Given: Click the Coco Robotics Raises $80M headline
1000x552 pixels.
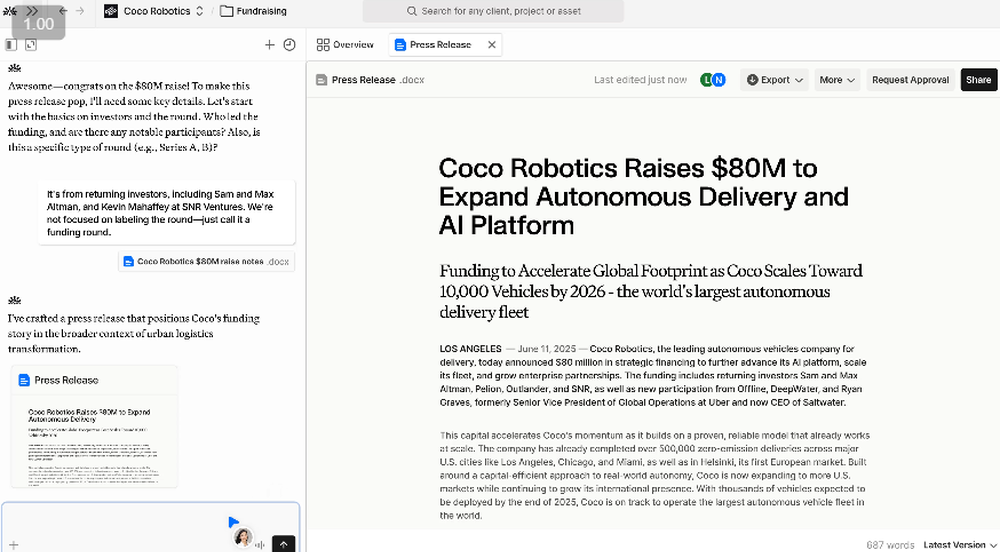Looking at the screenshot, I should 643,196.
